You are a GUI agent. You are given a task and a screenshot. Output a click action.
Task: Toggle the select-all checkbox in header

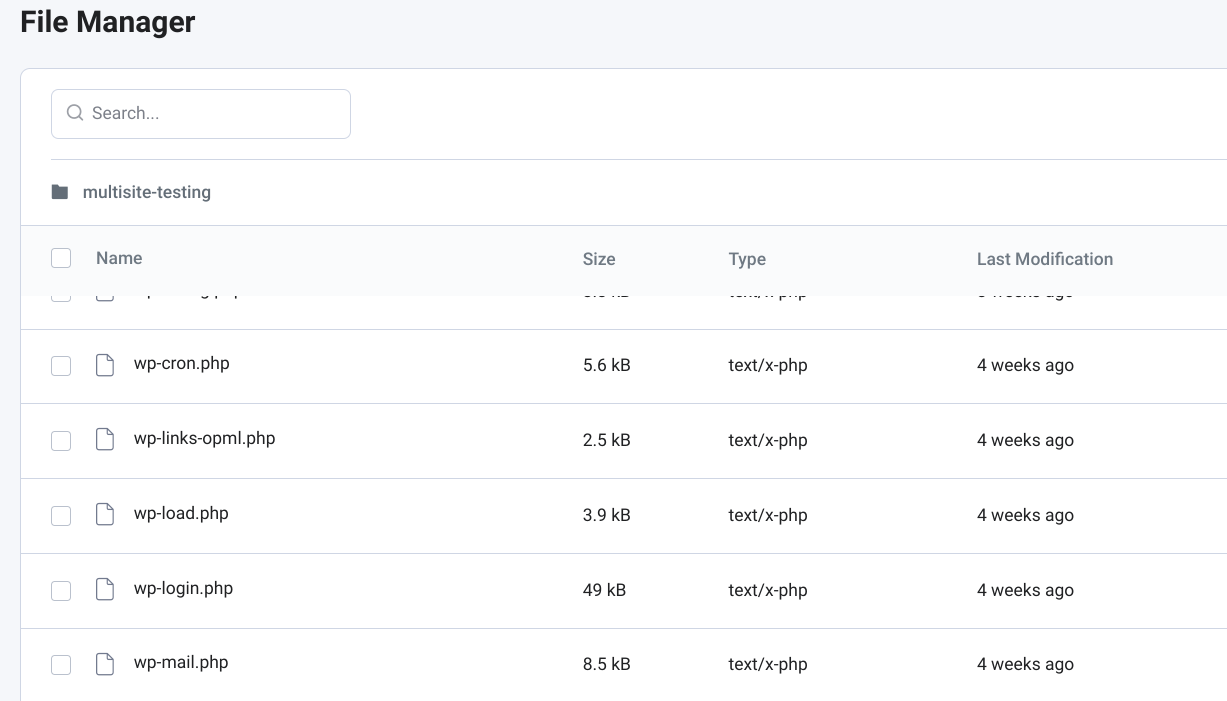pyautogui.click(x=61, y=258)
